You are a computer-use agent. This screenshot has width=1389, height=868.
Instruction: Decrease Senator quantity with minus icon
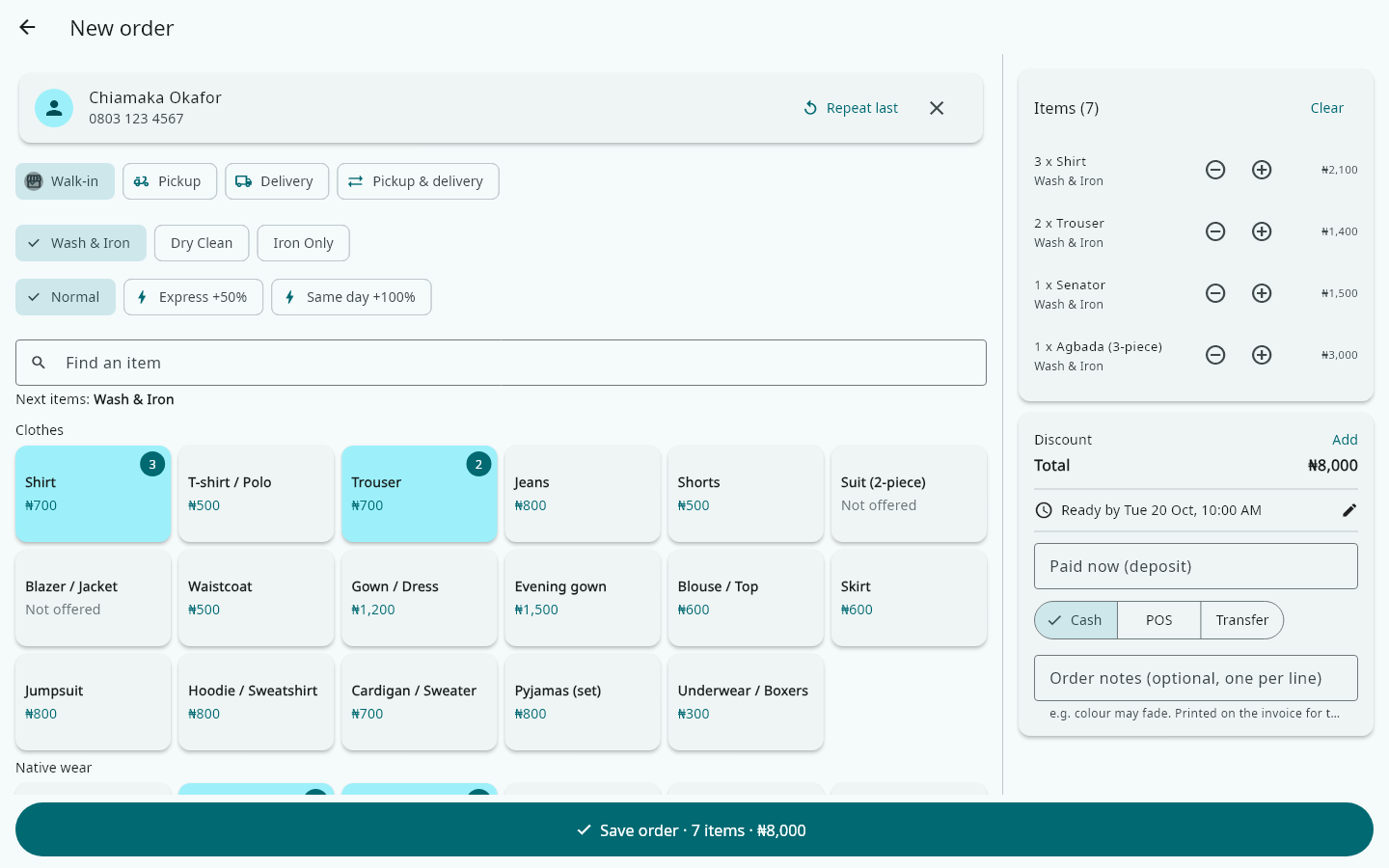click(x=1215, y=293)
